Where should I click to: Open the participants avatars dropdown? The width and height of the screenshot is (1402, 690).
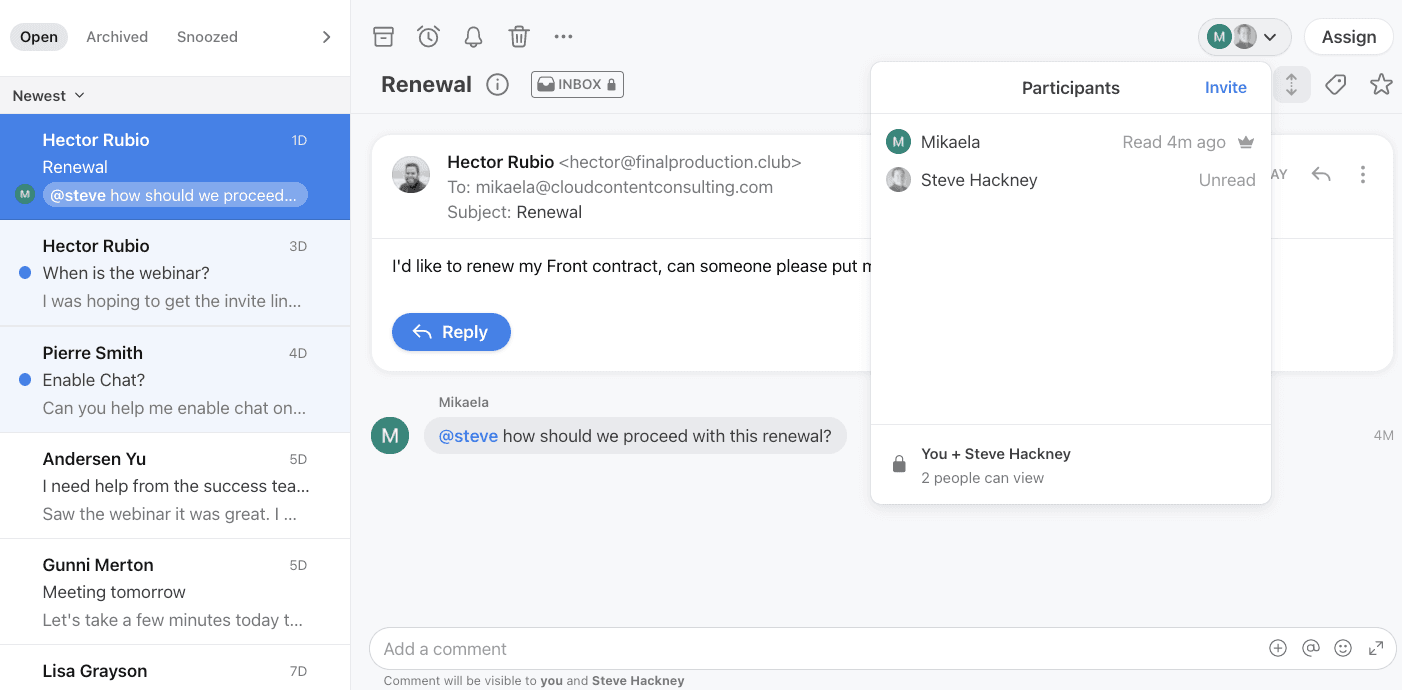tap(1244, 37)
